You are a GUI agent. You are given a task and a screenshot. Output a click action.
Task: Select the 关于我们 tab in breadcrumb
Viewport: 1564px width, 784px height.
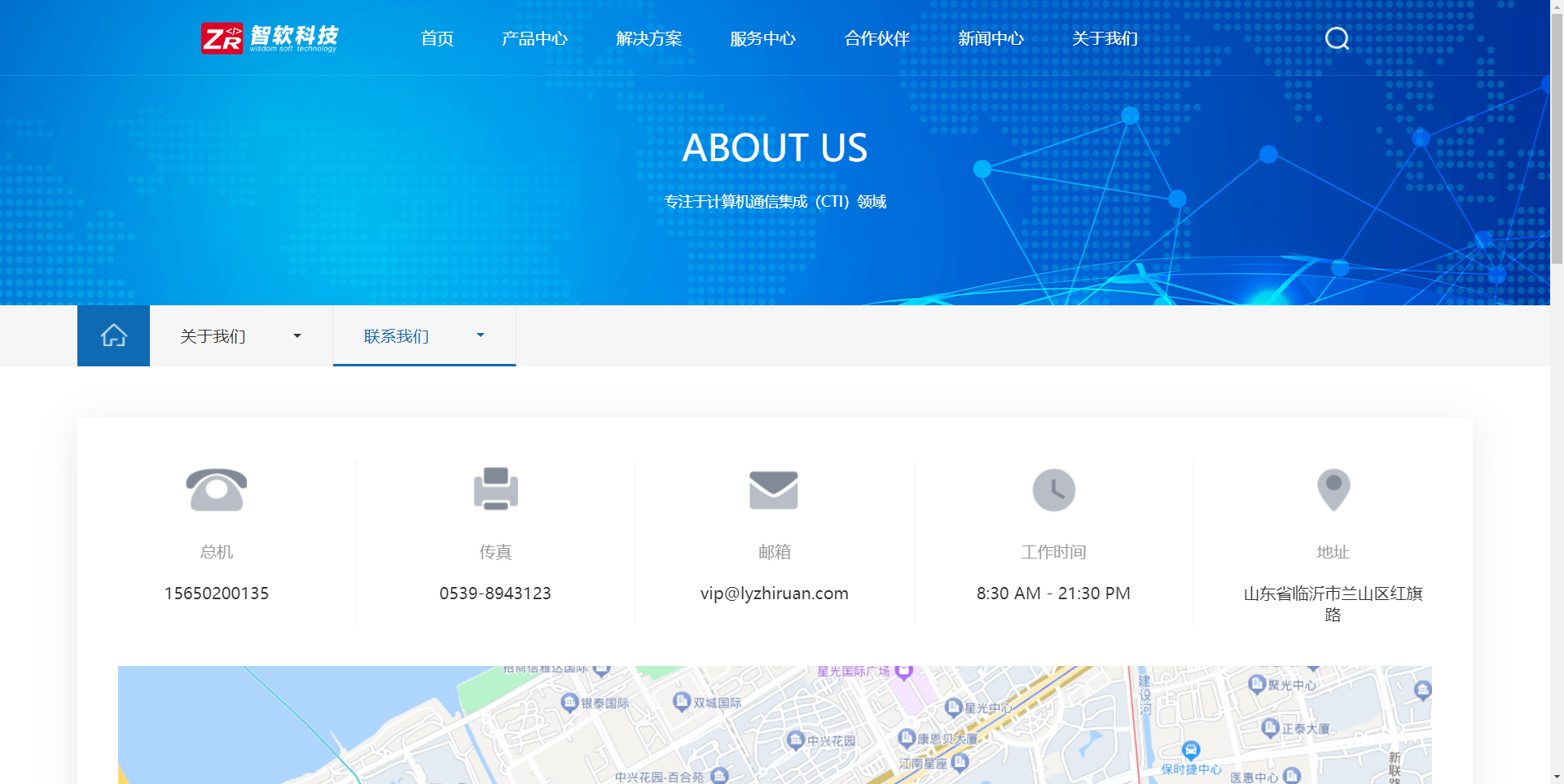pos(213,335)
